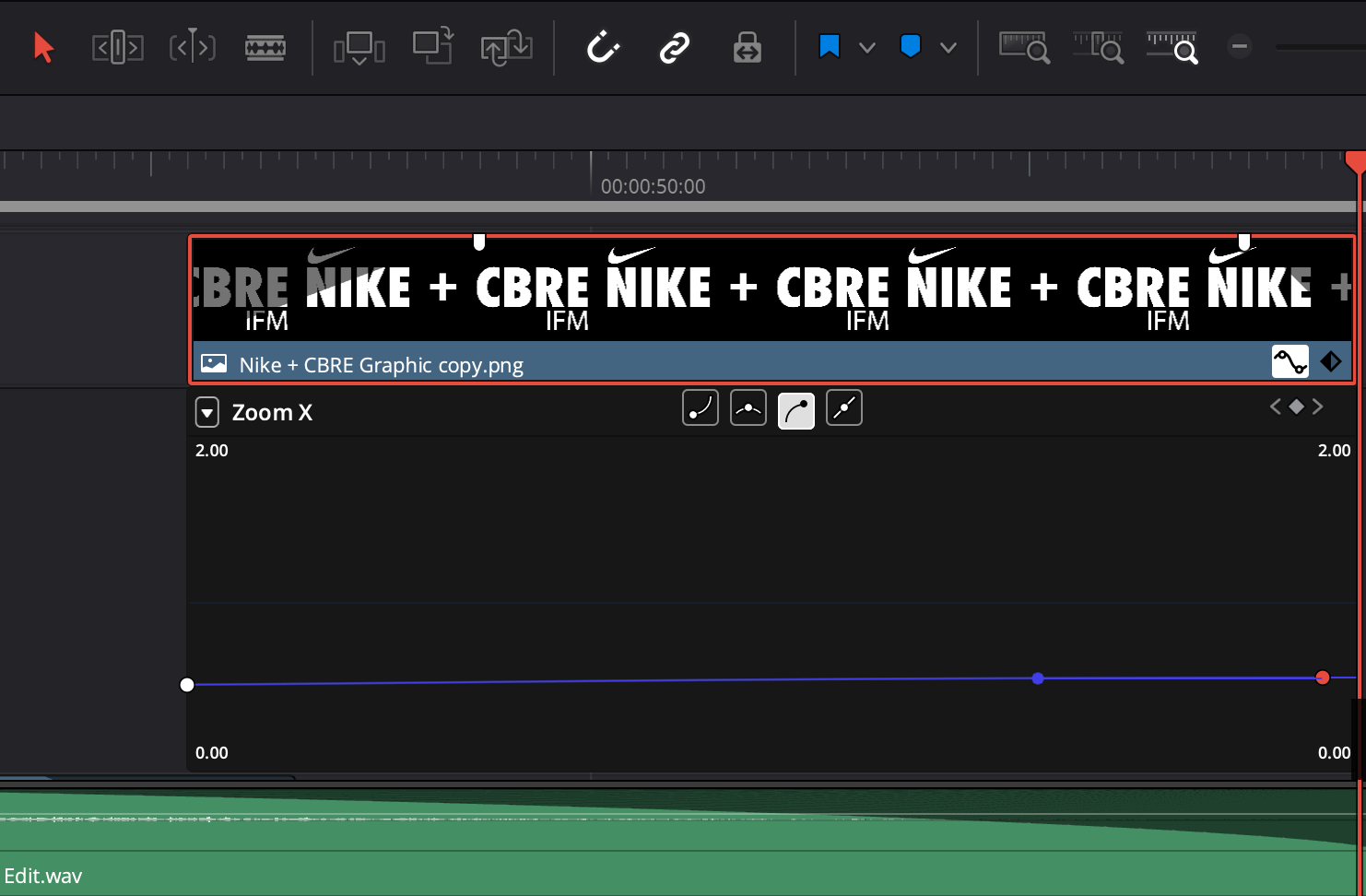Screen dimensions: 1366x896
Task: Click Overwrite Clip toolbar icon
Action: [432, 45]
